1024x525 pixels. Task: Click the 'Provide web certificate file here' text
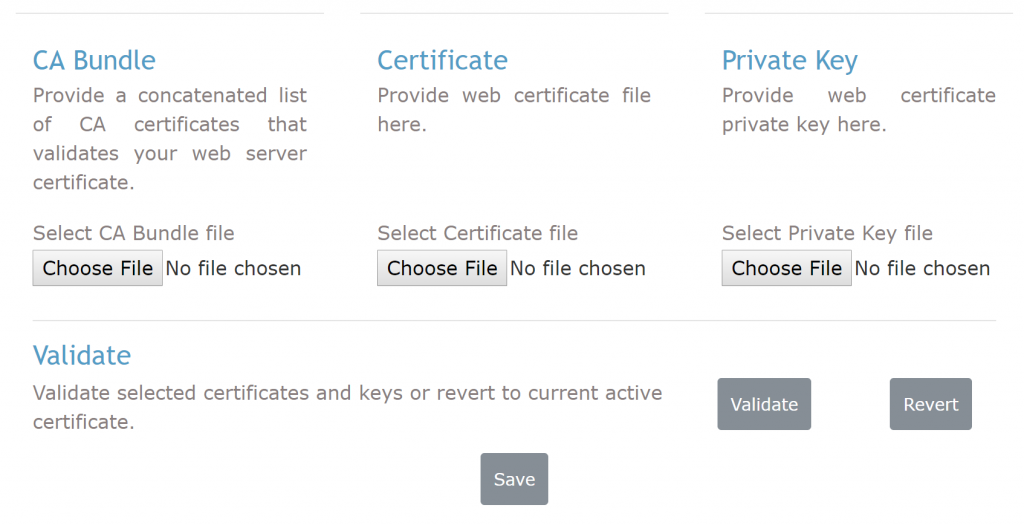point(514,110)
